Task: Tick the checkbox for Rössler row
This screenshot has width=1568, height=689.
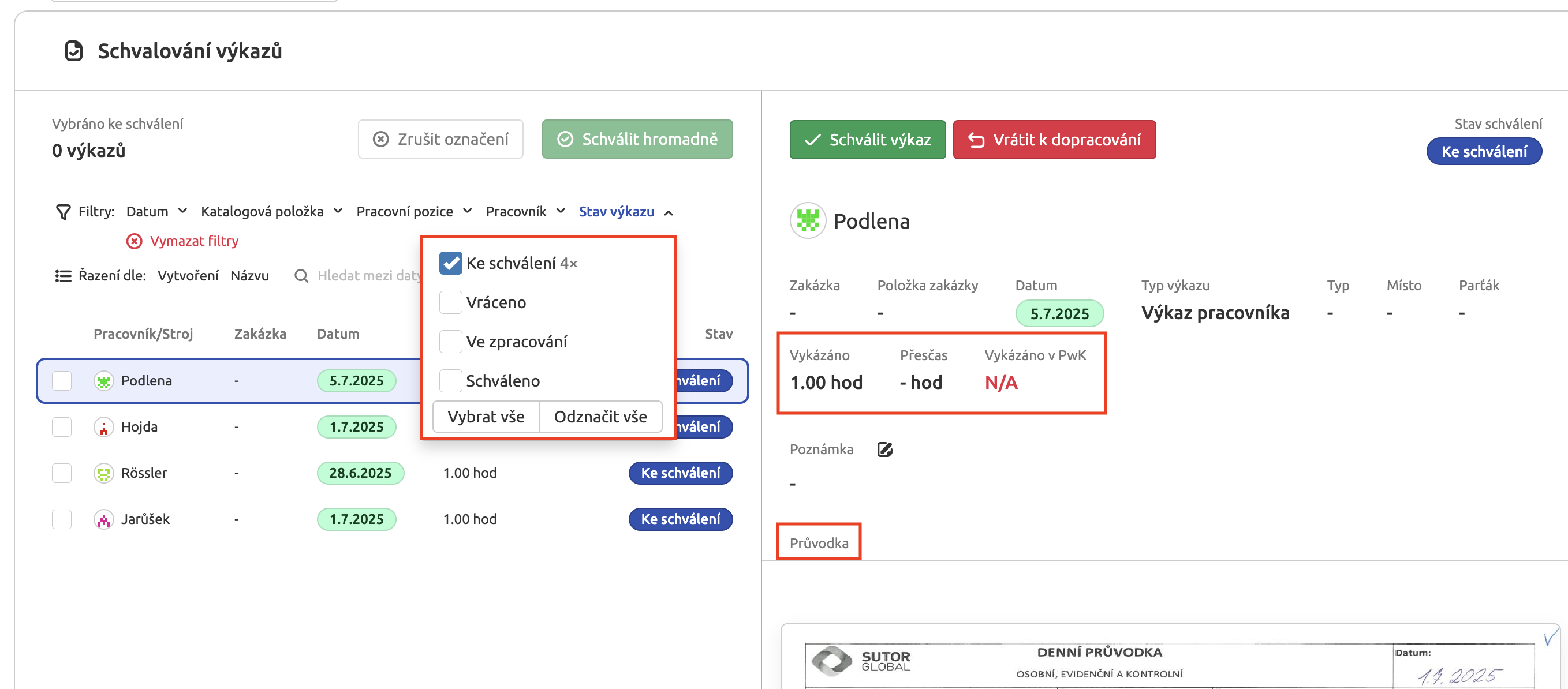Action: click(x=61, y=473)
